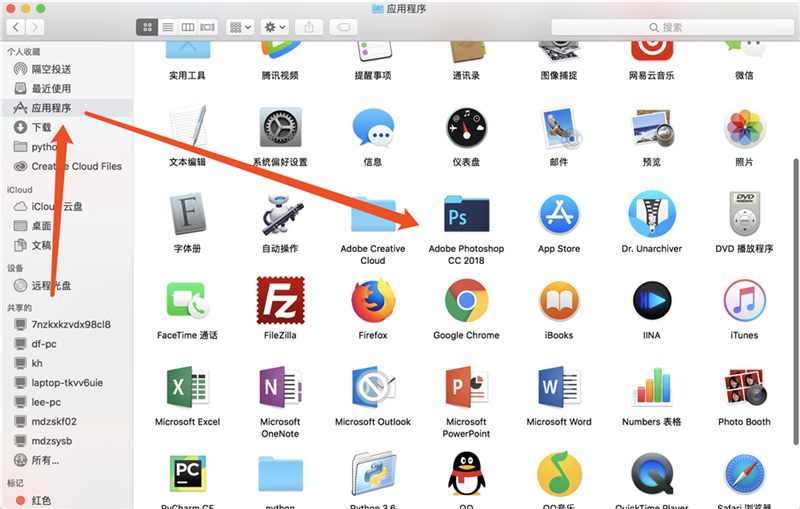The height and width of the screenshot is (509, 800).
Task: Open the gear action menu dropdown
Action: point(274,27)
